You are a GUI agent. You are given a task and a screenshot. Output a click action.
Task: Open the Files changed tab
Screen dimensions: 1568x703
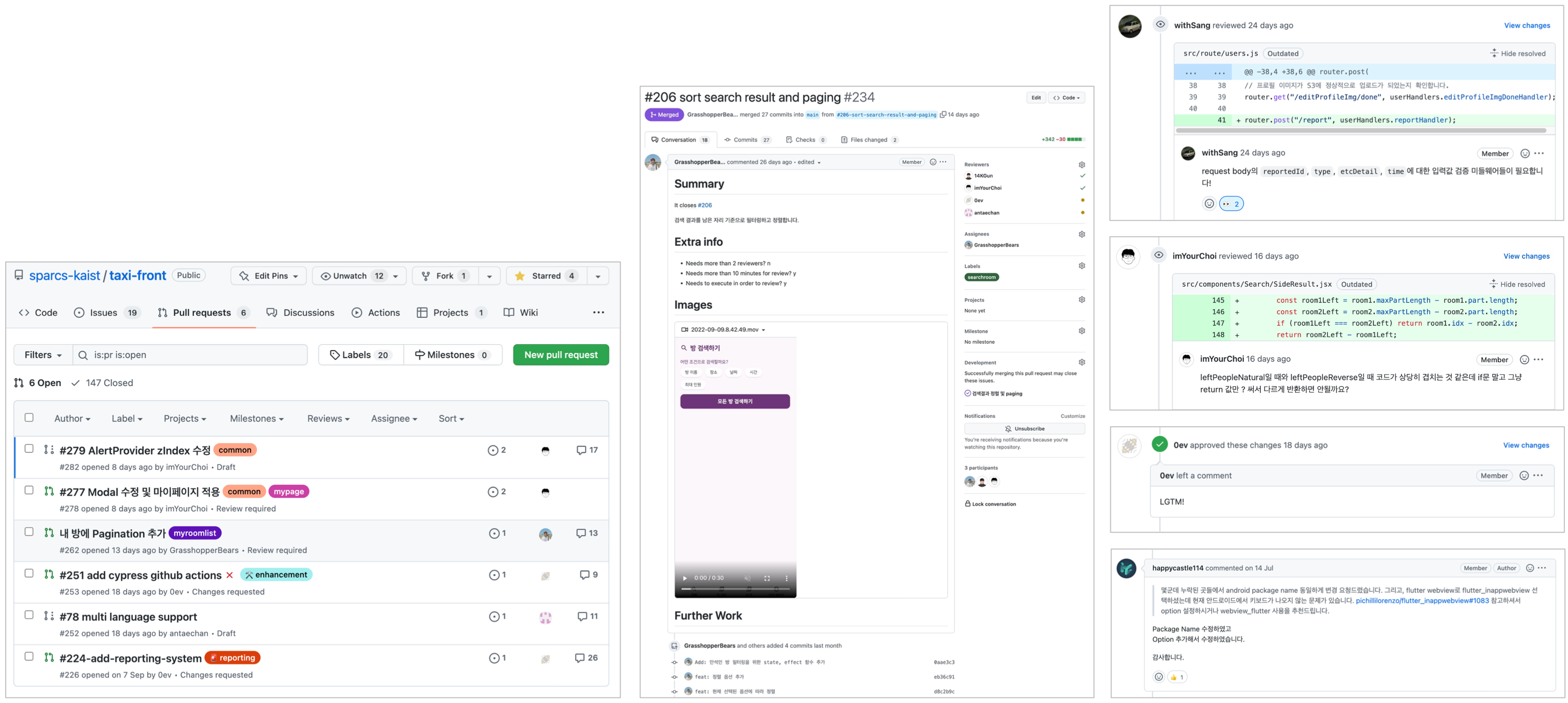[x=869, y=140]
